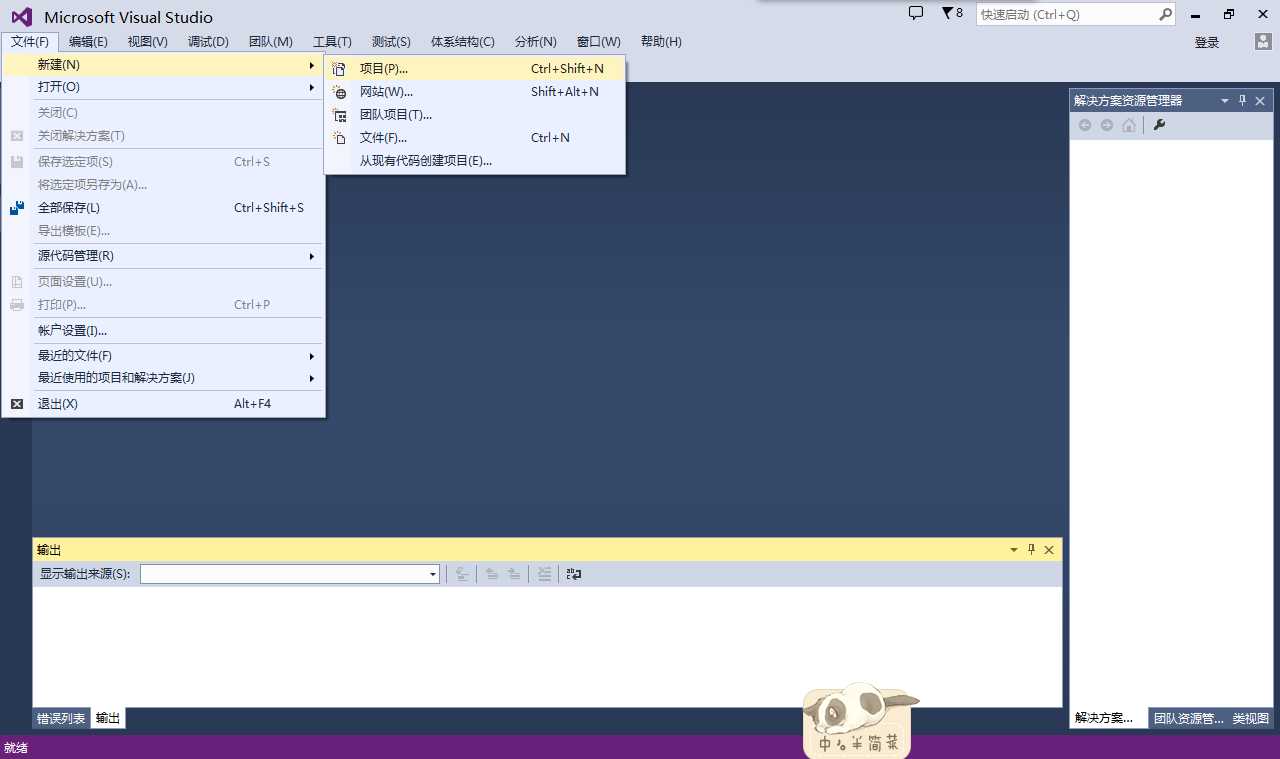Image resolution: width=1280 pixels, height=759 pixels.
Task: Go to next message in Output
Action: [x=514, y=574]
